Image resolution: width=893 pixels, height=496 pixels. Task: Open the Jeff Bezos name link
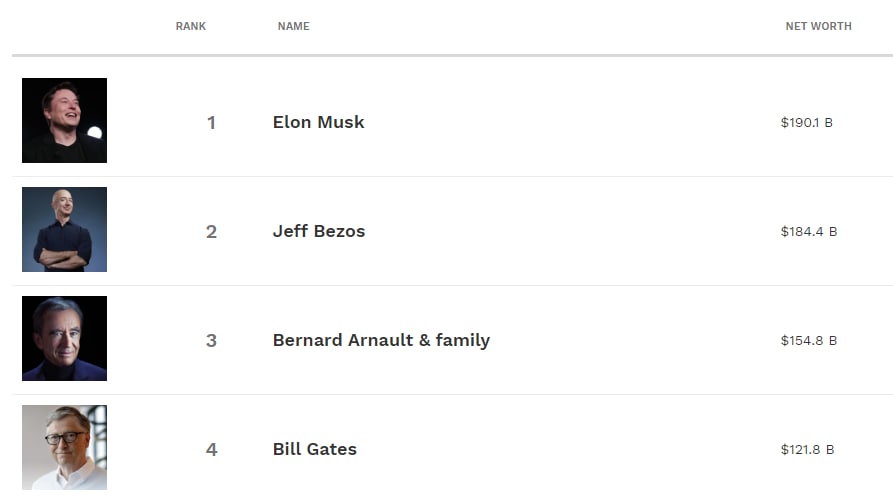tap(319, 231)
